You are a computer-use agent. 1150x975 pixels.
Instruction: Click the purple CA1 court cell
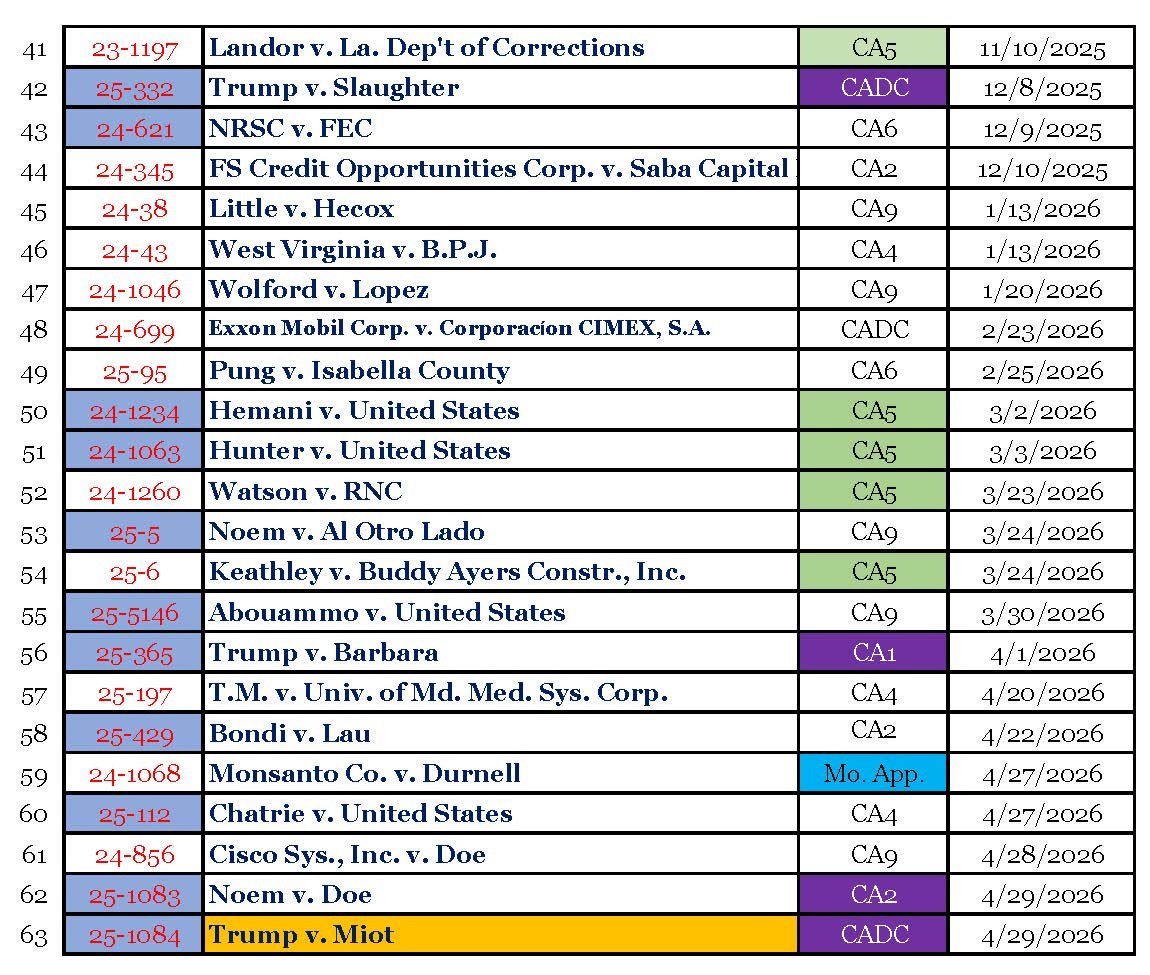(x=874, y=652)
